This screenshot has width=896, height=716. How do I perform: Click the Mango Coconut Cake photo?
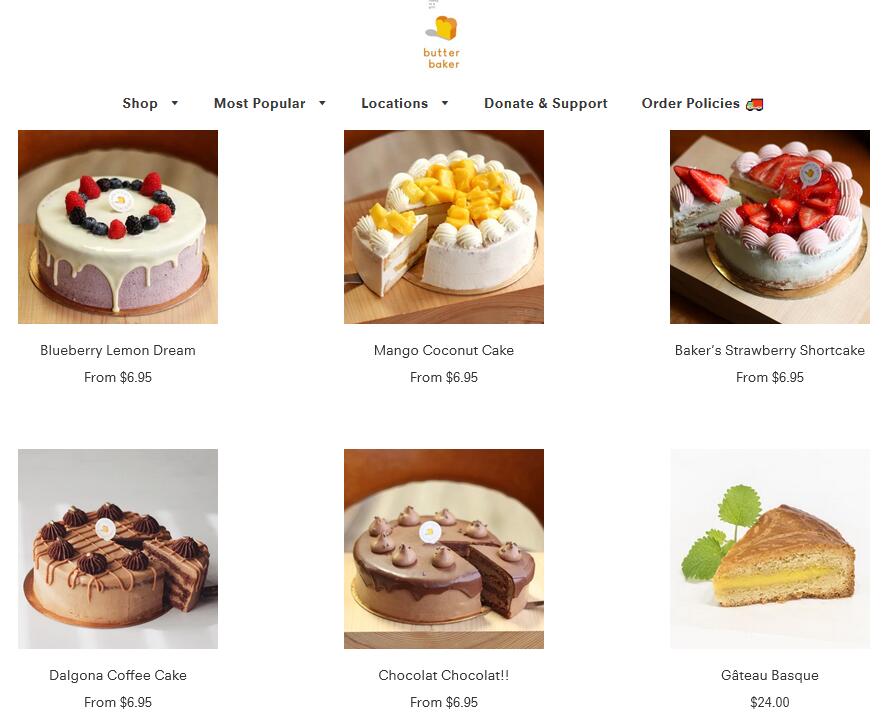(x=443, y=227)
